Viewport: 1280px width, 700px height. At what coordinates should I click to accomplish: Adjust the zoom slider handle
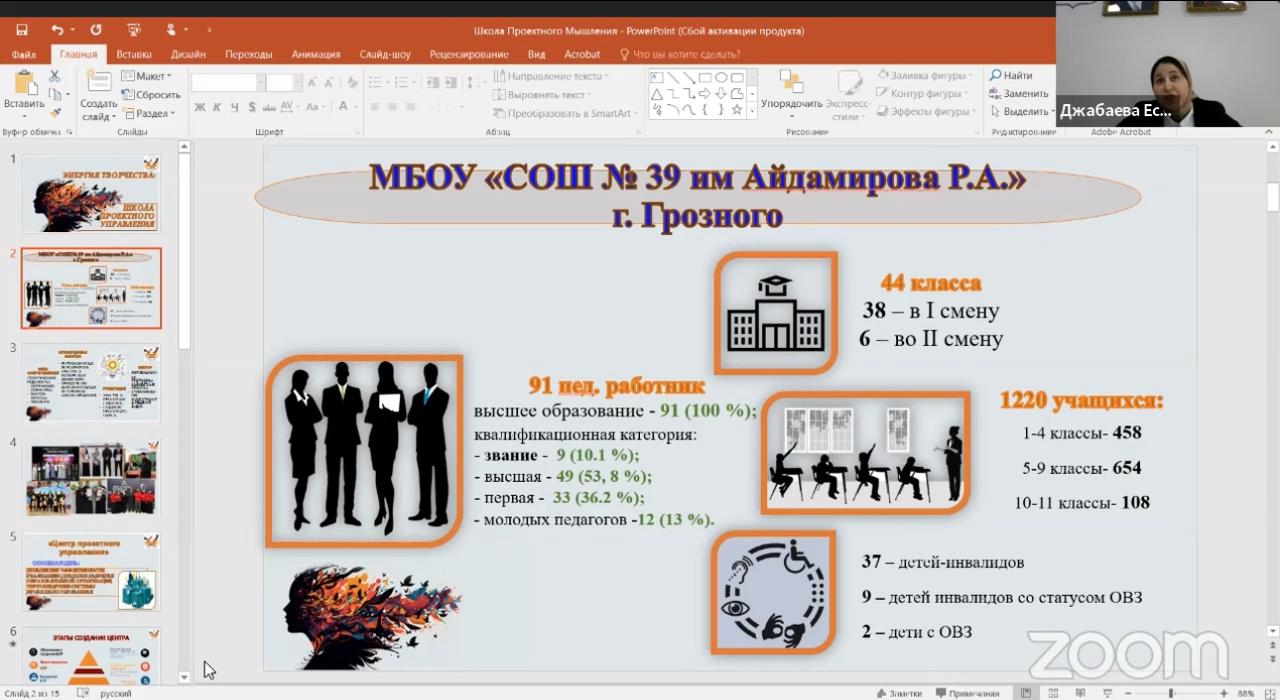coord(1171,693)
